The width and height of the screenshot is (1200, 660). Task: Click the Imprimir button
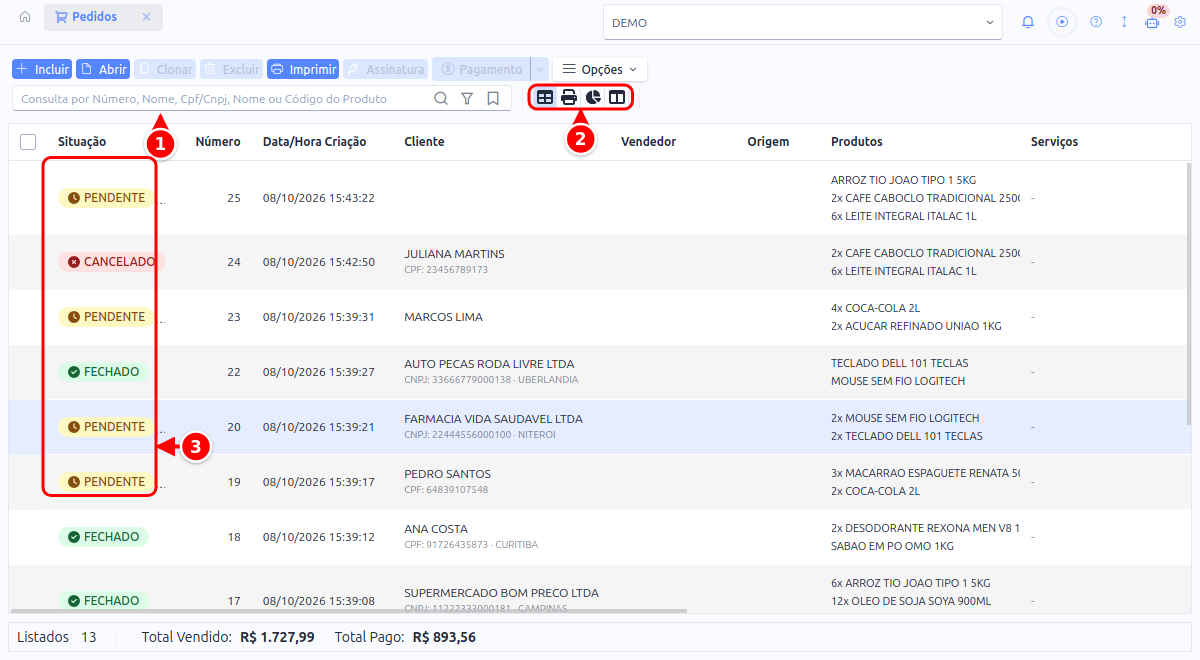(303, 69)
